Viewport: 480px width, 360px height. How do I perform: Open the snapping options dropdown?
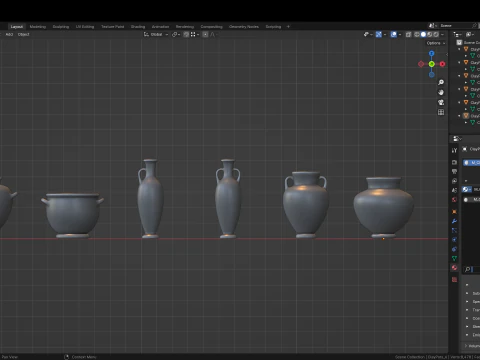(195, 34)
